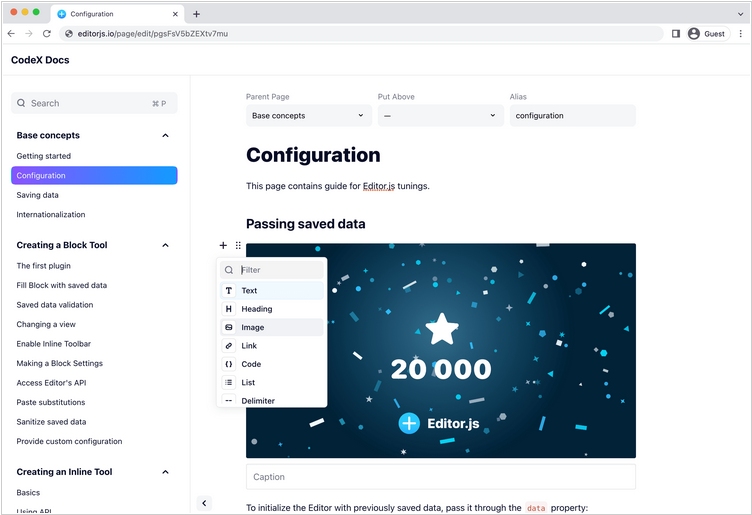Open The first plugin page
The image size is (752, 515).
point(44,266)
